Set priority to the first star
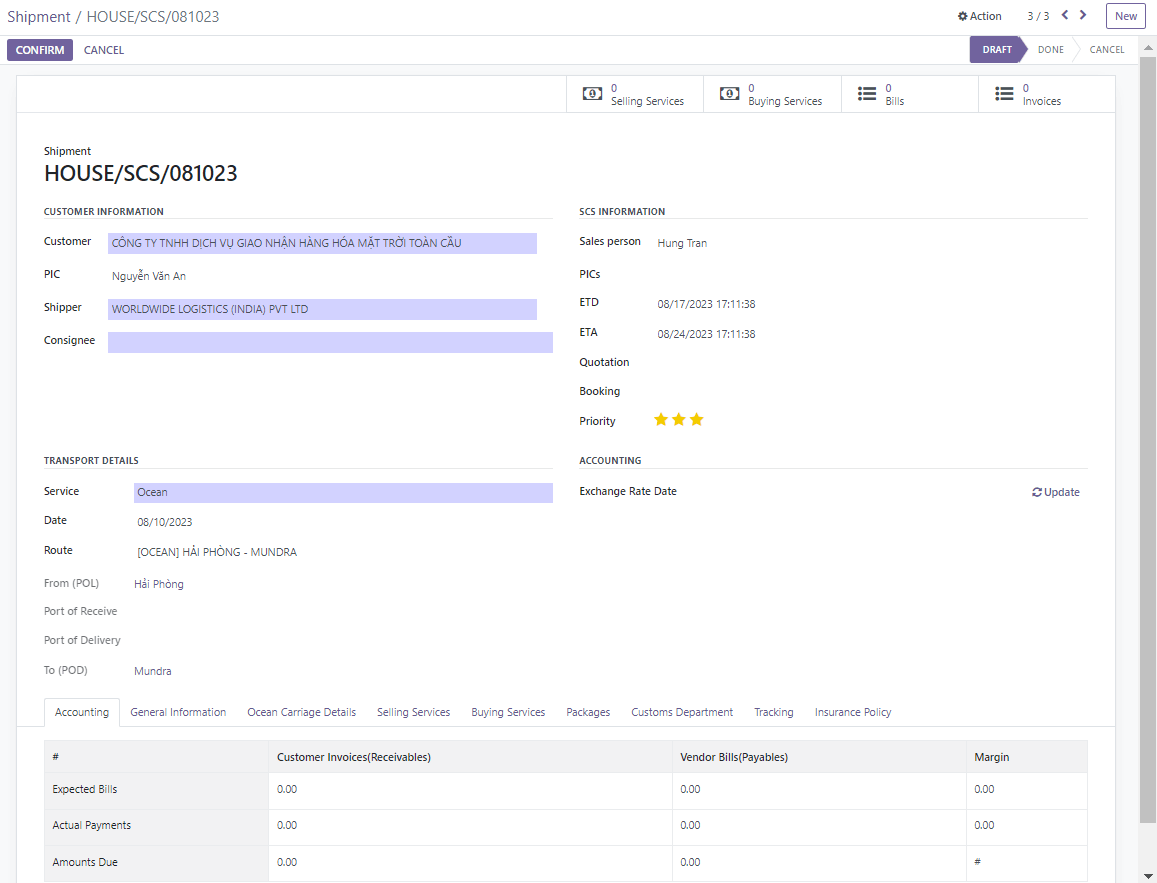 pyautogui.click(x=661, y=420)
